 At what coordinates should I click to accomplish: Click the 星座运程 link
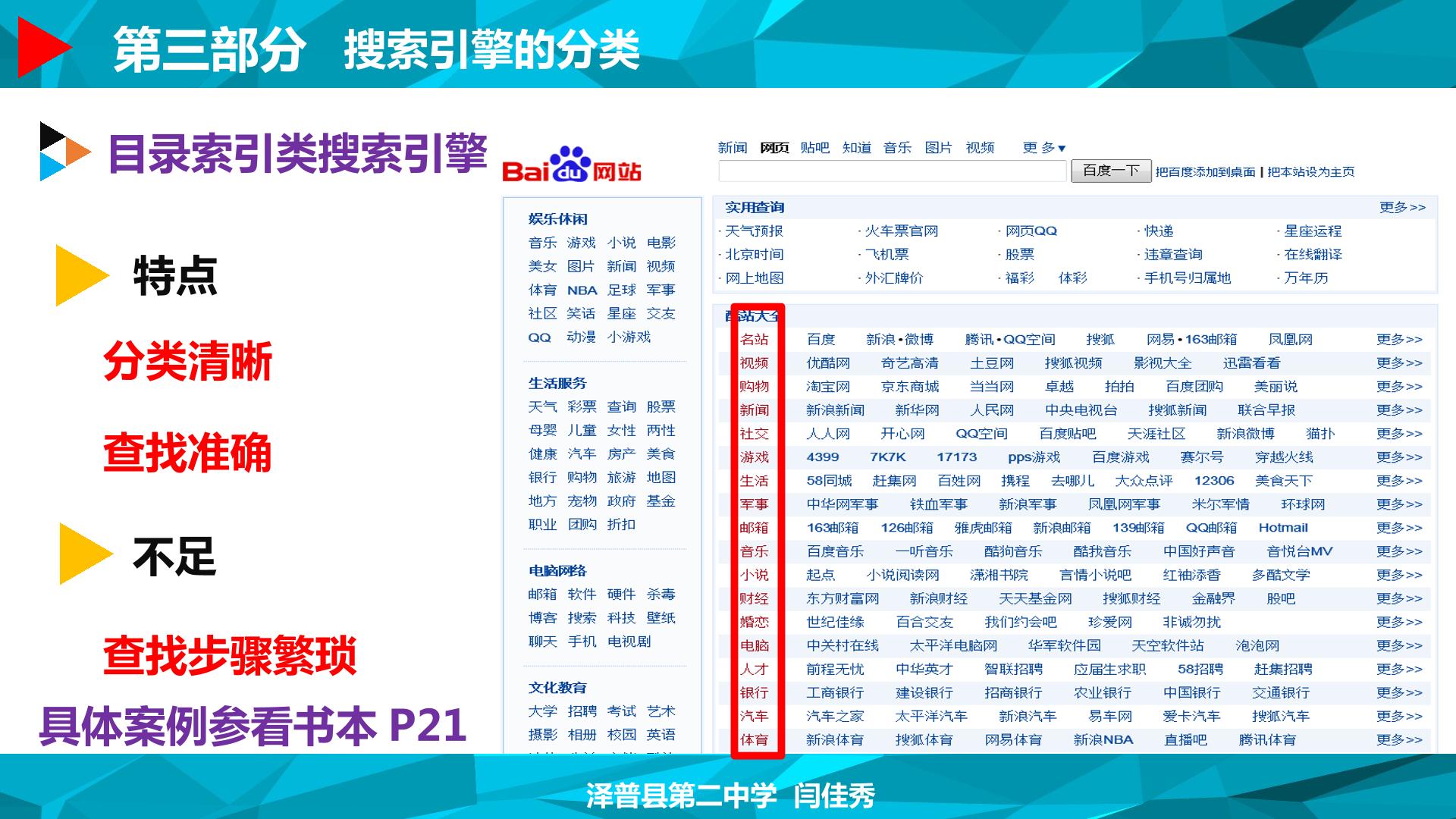[x=1313, y=231]
